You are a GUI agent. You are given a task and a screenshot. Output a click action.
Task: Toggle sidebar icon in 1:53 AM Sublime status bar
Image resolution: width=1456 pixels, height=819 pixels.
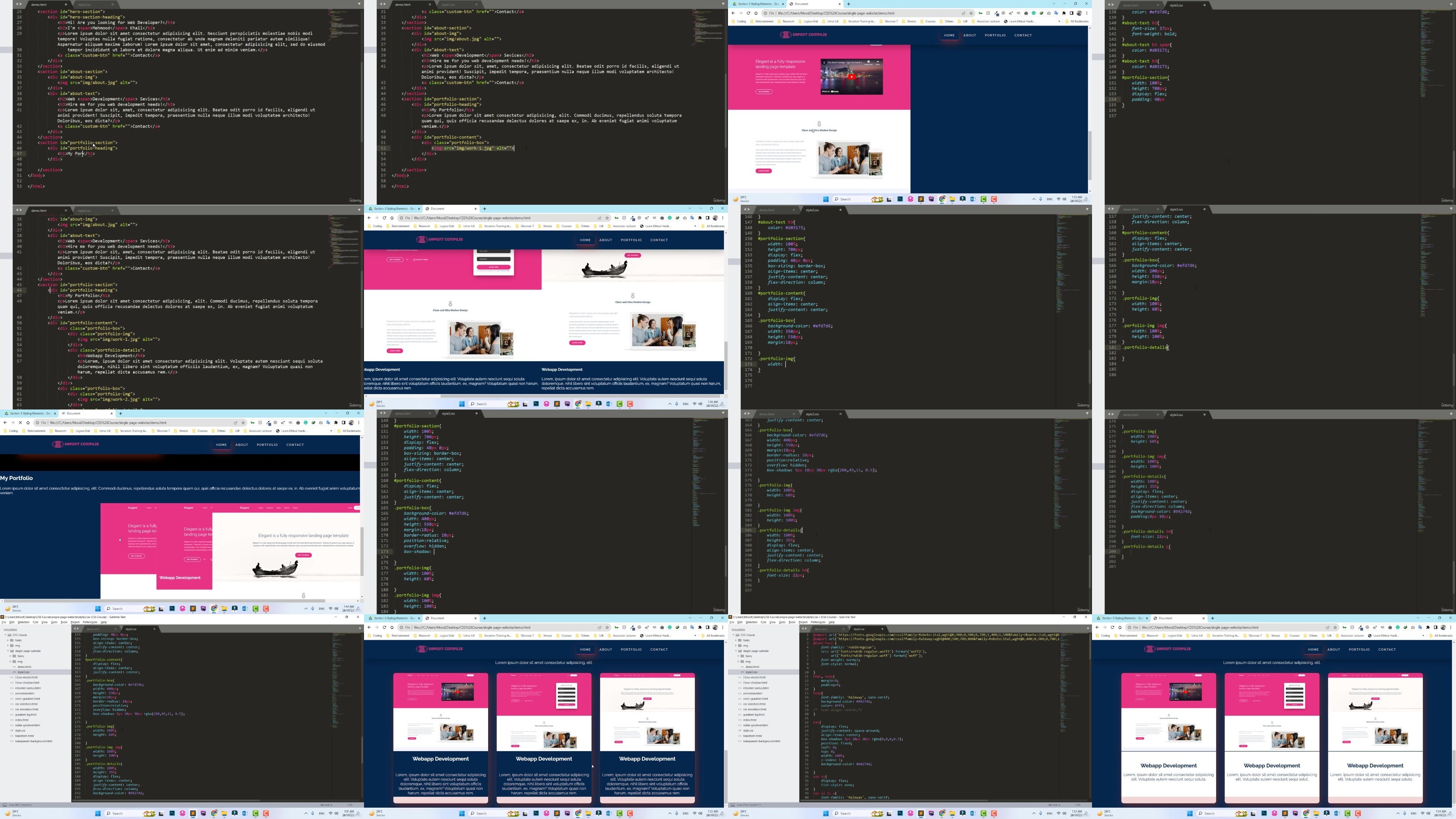tap(732, 805)
